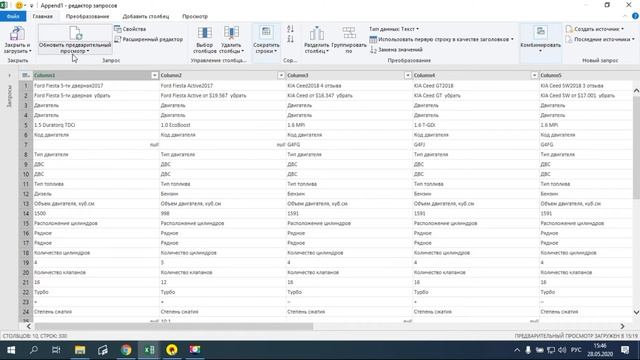Image resolution: width=640 pixels, height=360 pixels.
Task: Open the Column3 filter dropdown
Action: 408,75
